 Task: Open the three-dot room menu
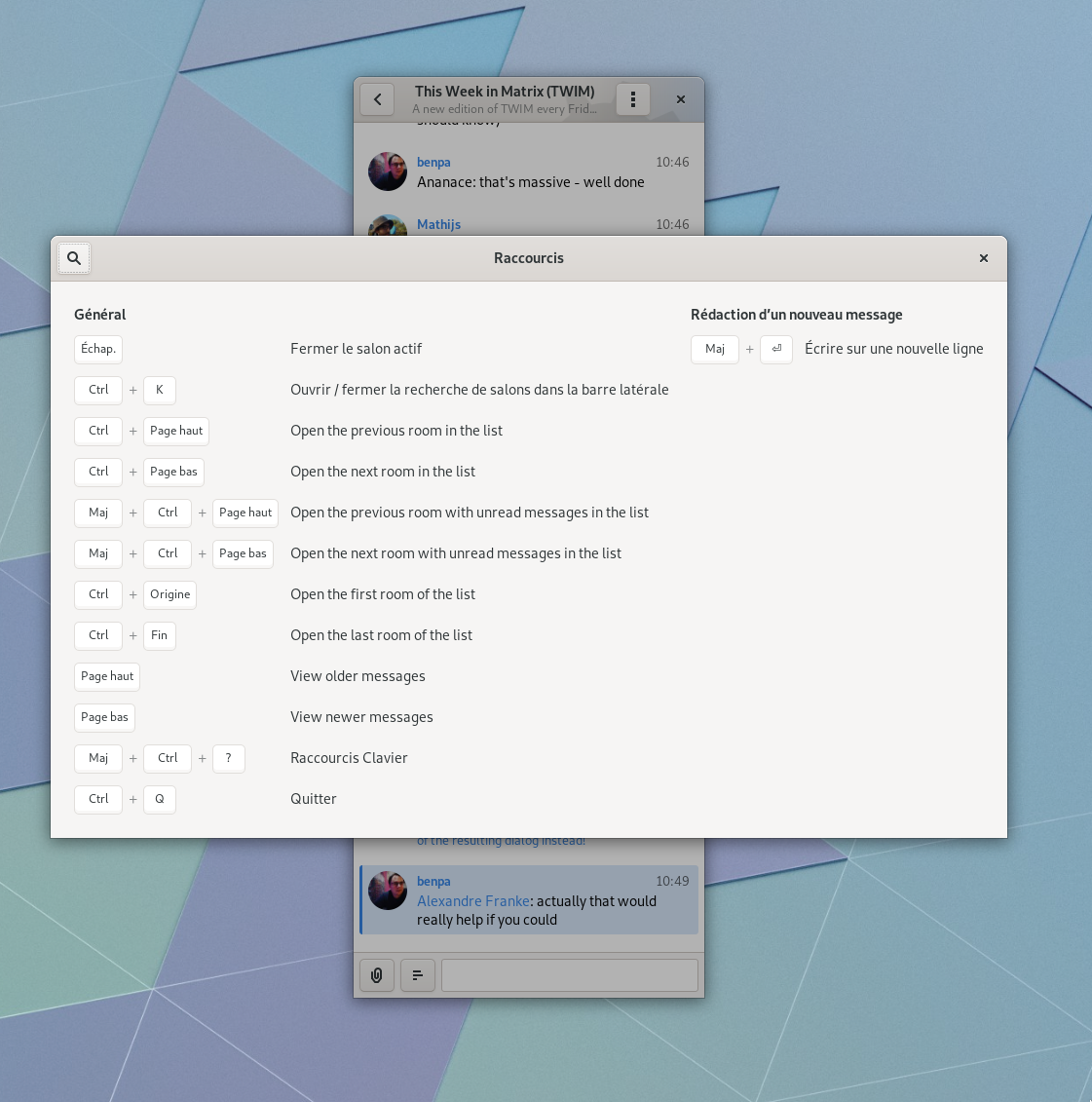(633, 99)
